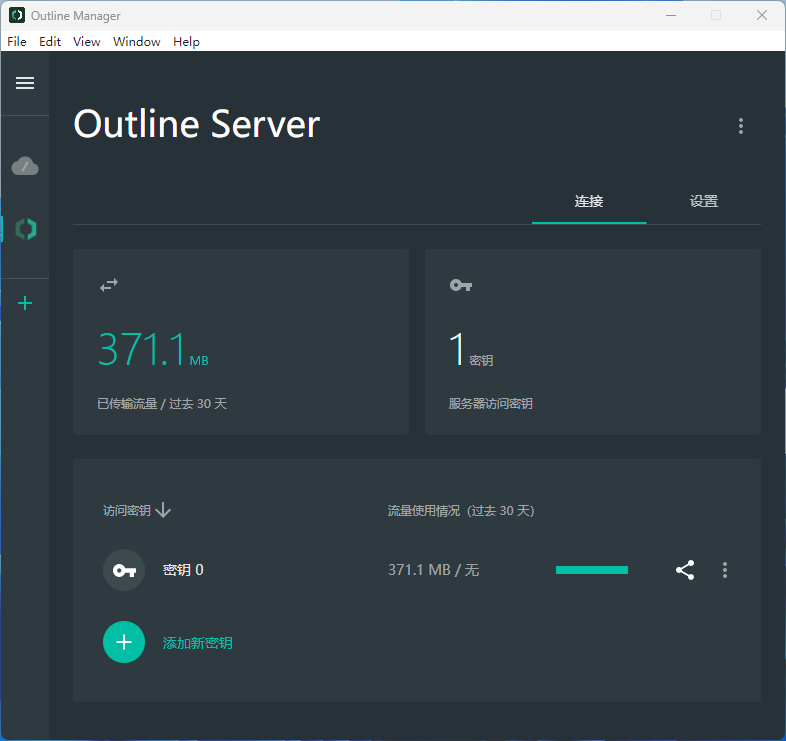The height and width of the screenshot is (741, 786).
Task: Click the key icon beside 密钥 0
Action: tap(124, 570)
